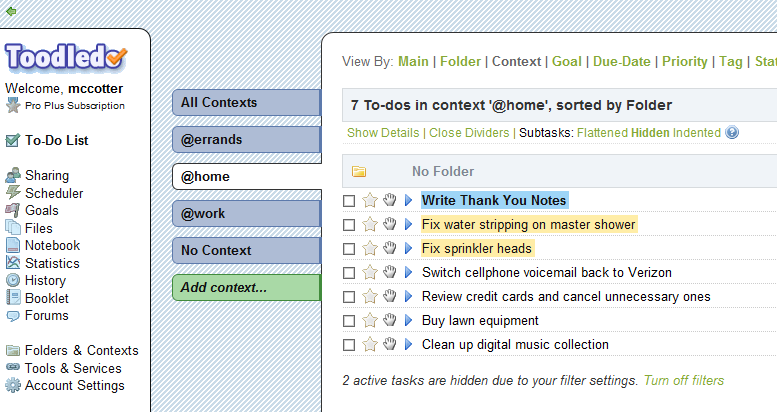Click the hand icon beside Fix sprinkler heads
The width and height of the screenshot is (777, 412).
tap(390, 248)
